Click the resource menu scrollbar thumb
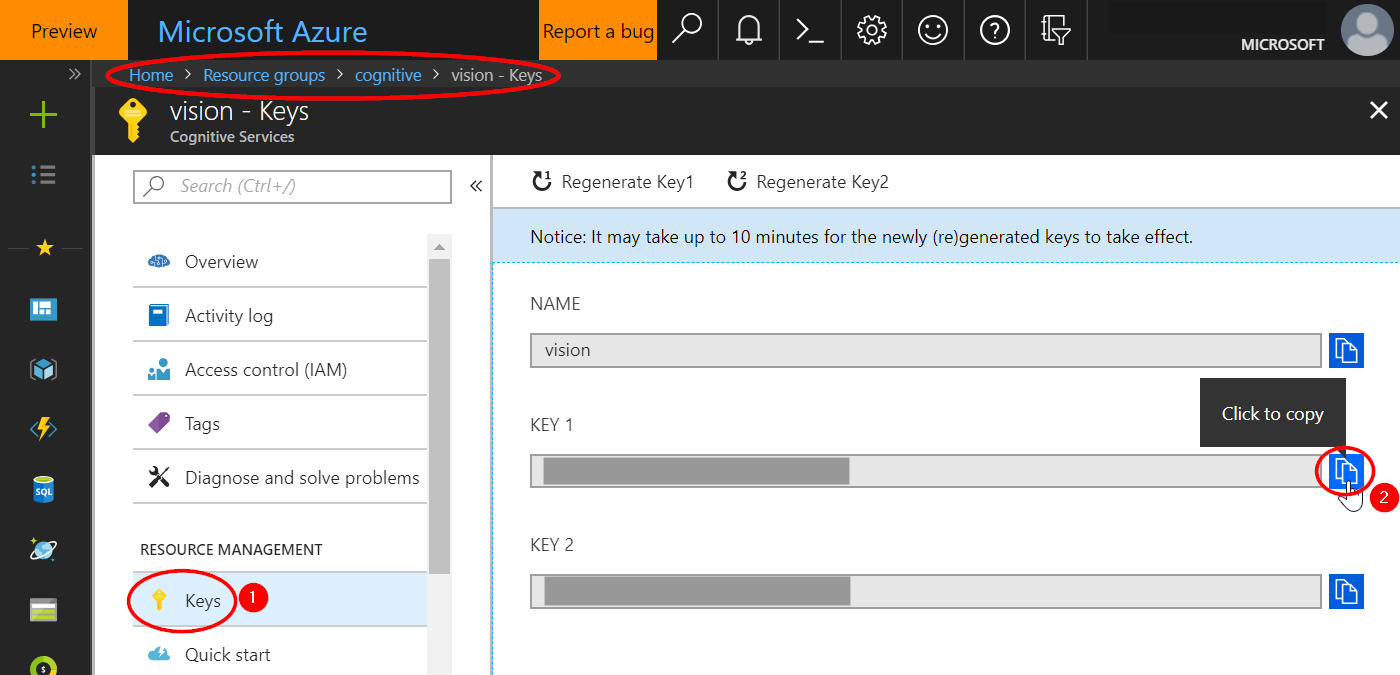This screenshot has height=675, width=1400. tap(440, 416)
